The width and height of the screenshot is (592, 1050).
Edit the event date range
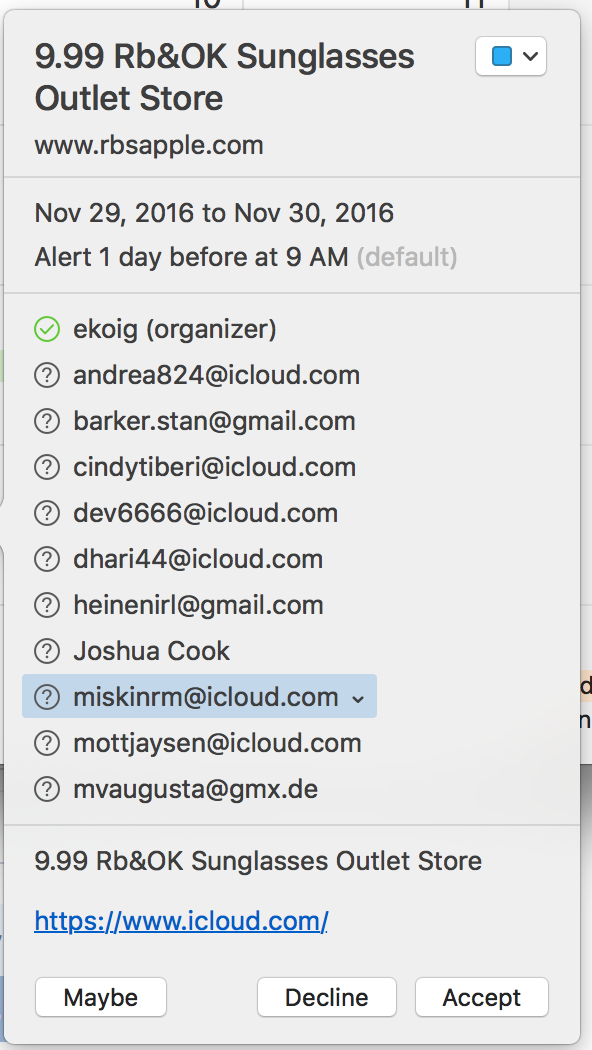214,214
